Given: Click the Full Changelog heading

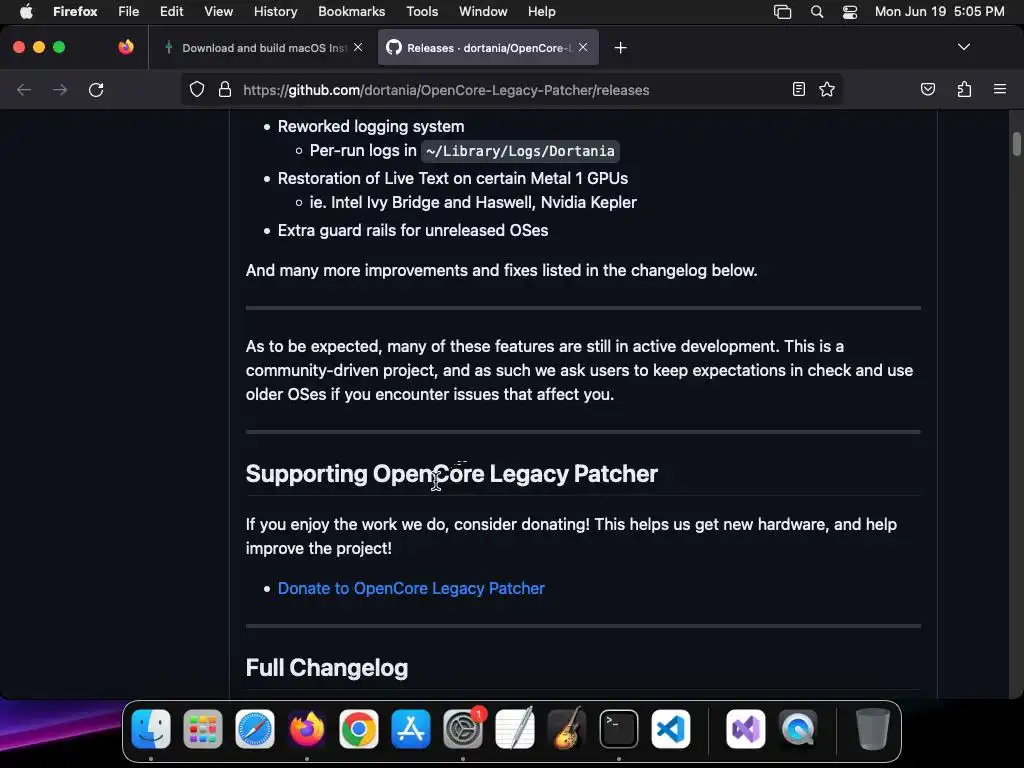Looking at the screenshot, I should coord(327,667).
